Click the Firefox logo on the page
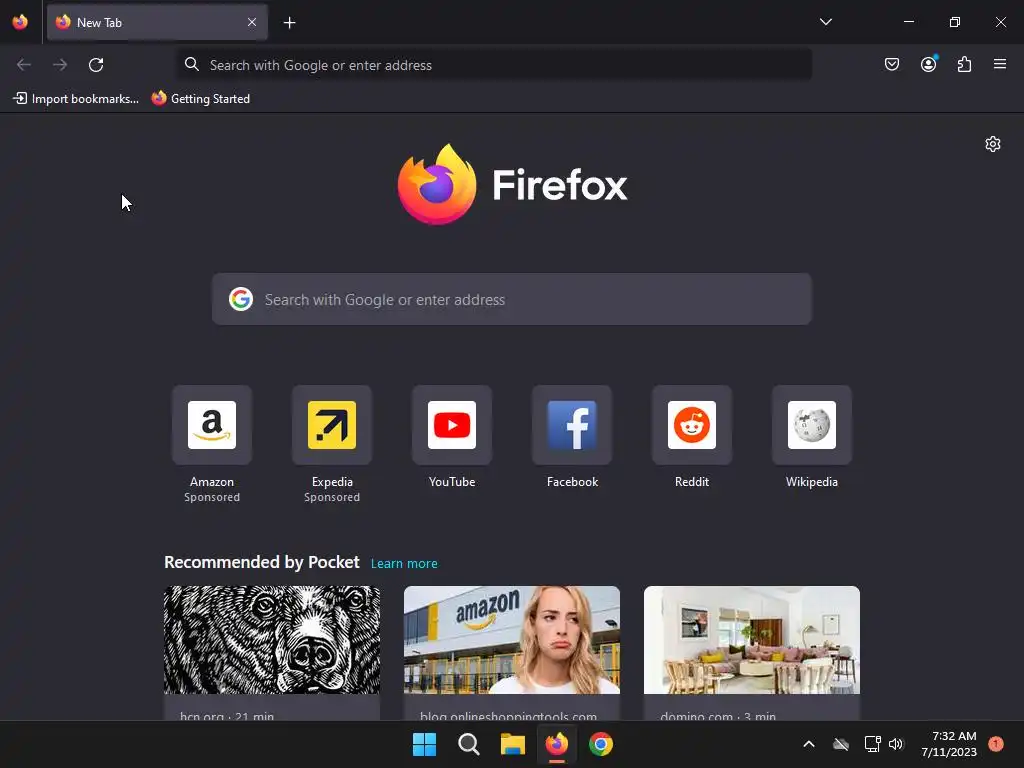 (x=512, y=184)
